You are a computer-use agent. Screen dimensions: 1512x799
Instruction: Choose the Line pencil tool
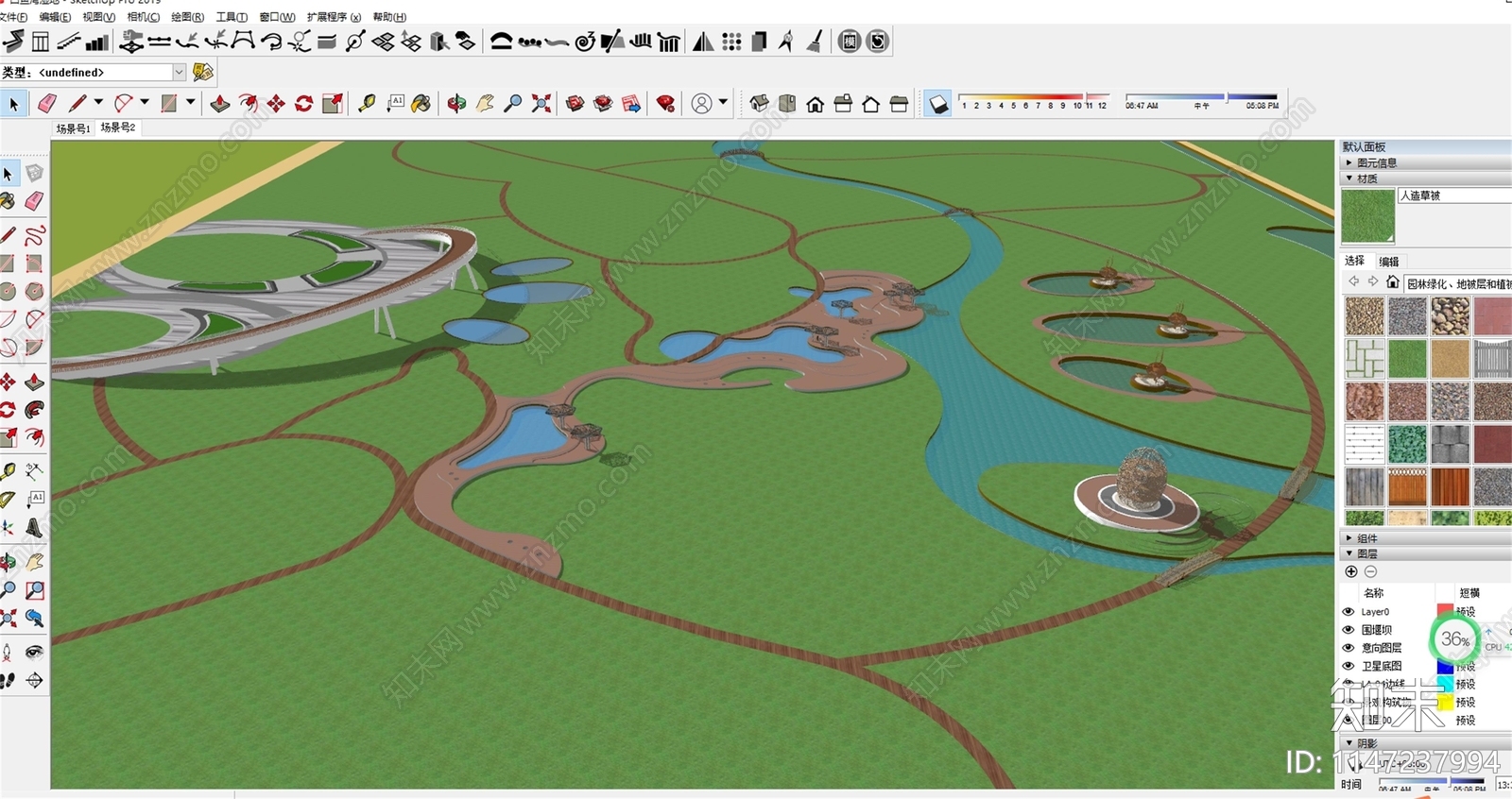click(77, 104)
